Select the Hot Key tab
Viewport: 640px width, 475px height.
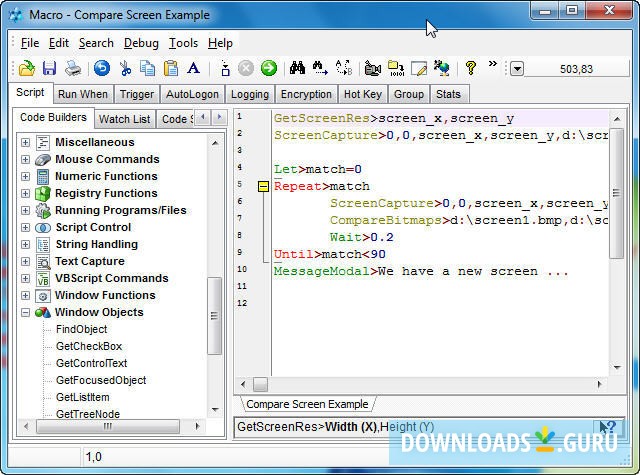click(x=363, y=94)
